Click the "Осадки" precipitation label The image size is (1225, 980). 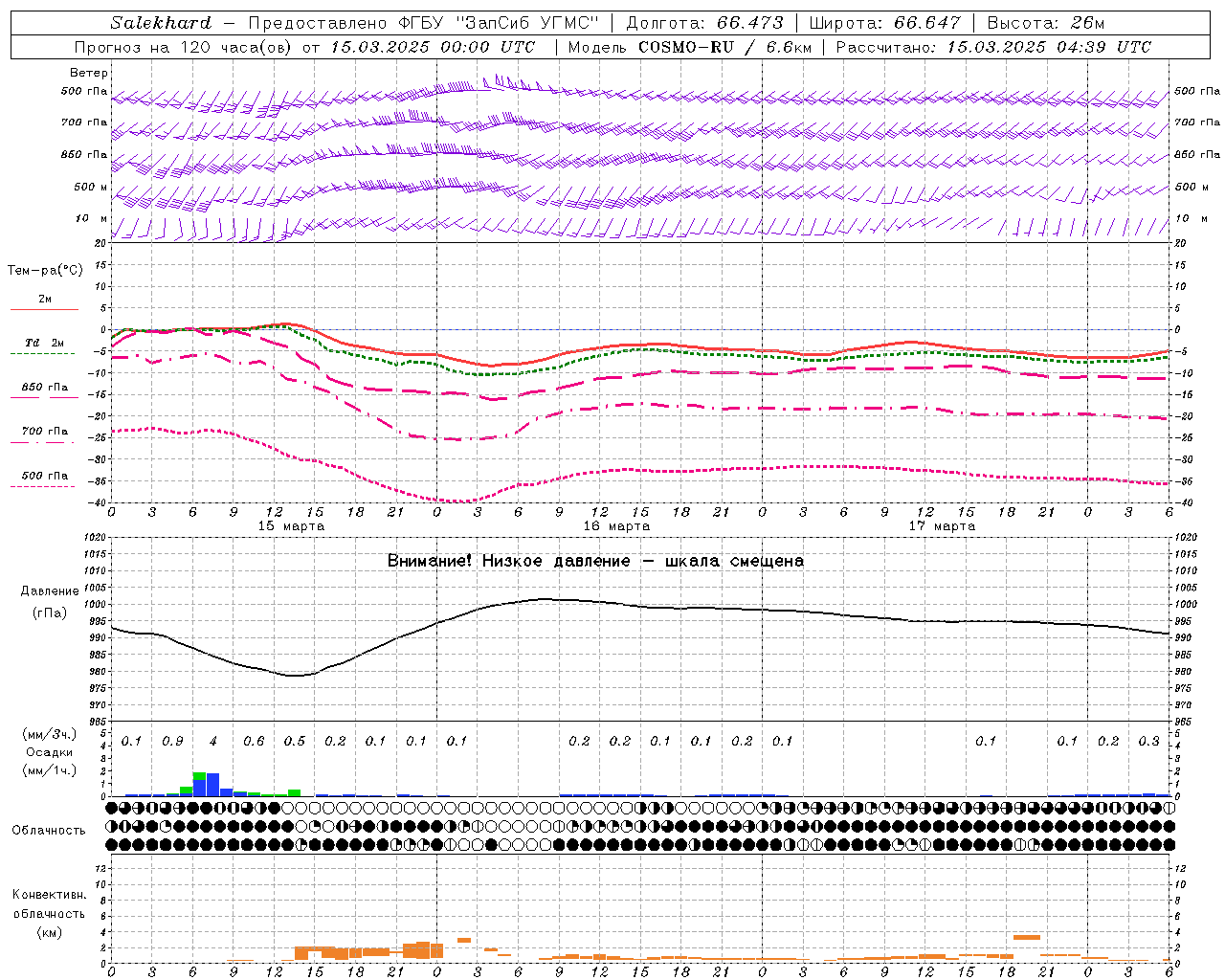point(50,752)
